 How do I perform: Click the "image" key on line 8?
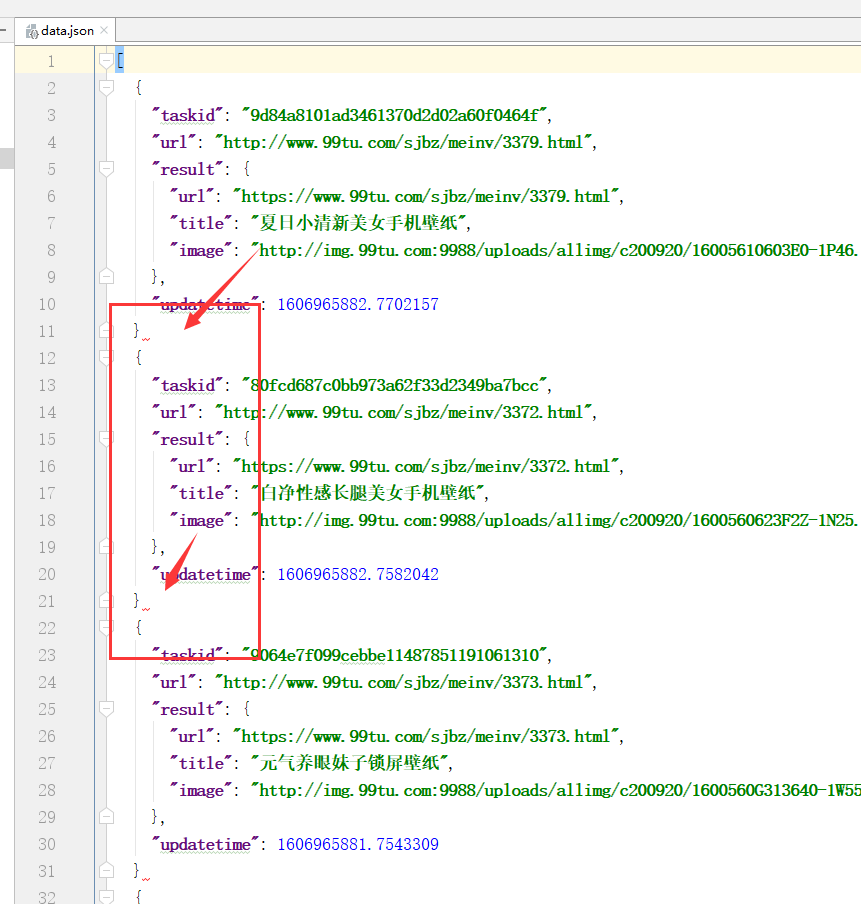point(201,250)
